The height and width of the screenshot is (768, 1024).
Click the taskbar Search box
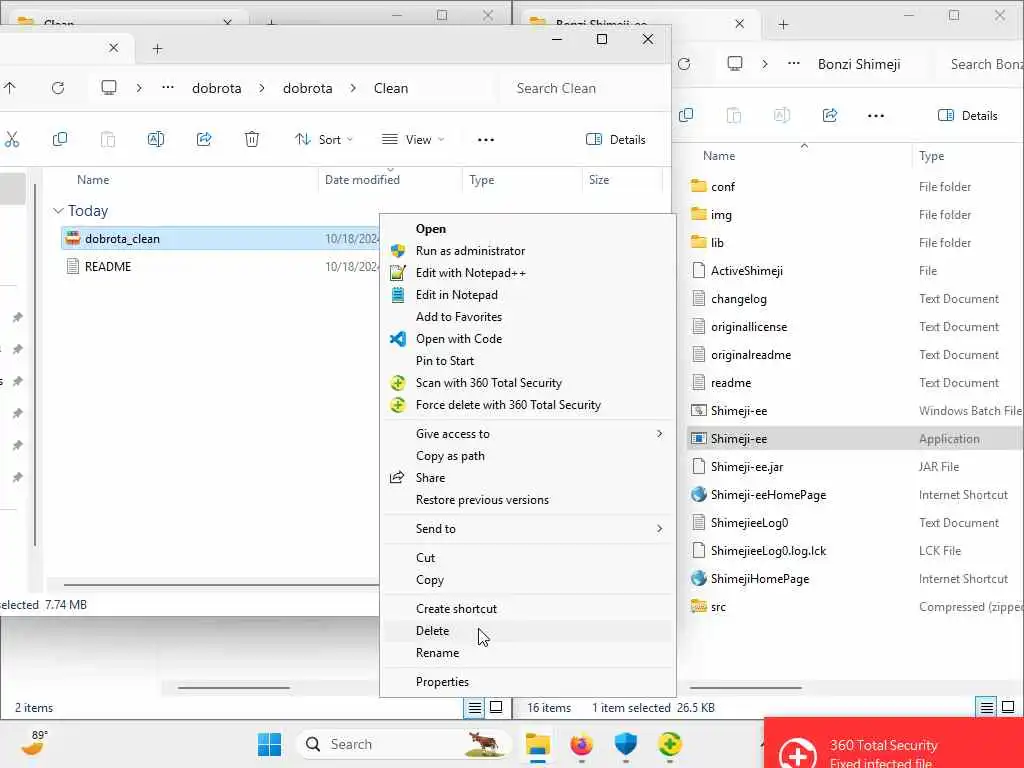coord(406,744)
